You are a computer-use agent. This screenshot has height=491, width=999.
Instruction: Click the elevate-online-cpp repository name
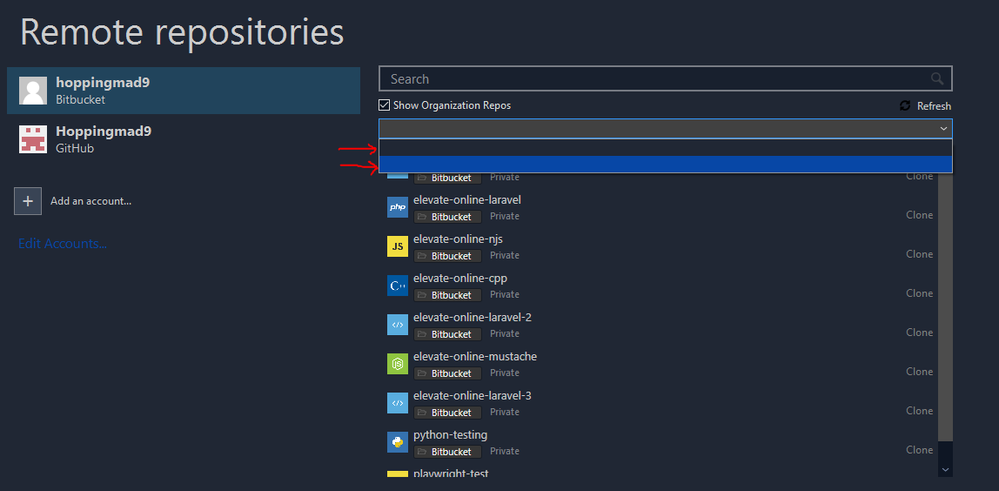tap(460, 278)
